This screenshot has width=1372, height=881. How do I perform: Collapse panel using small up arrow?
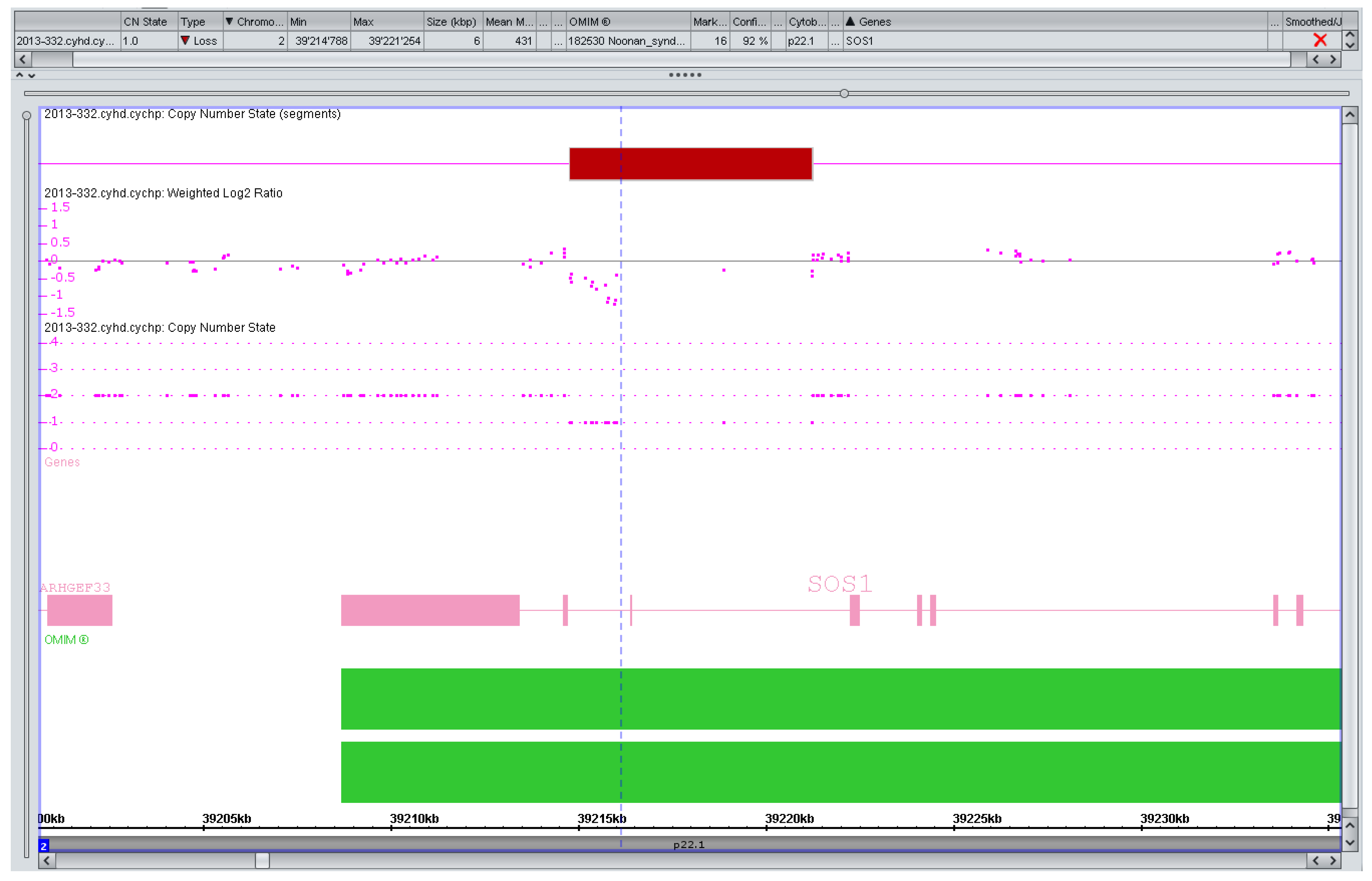click(20, 75)
